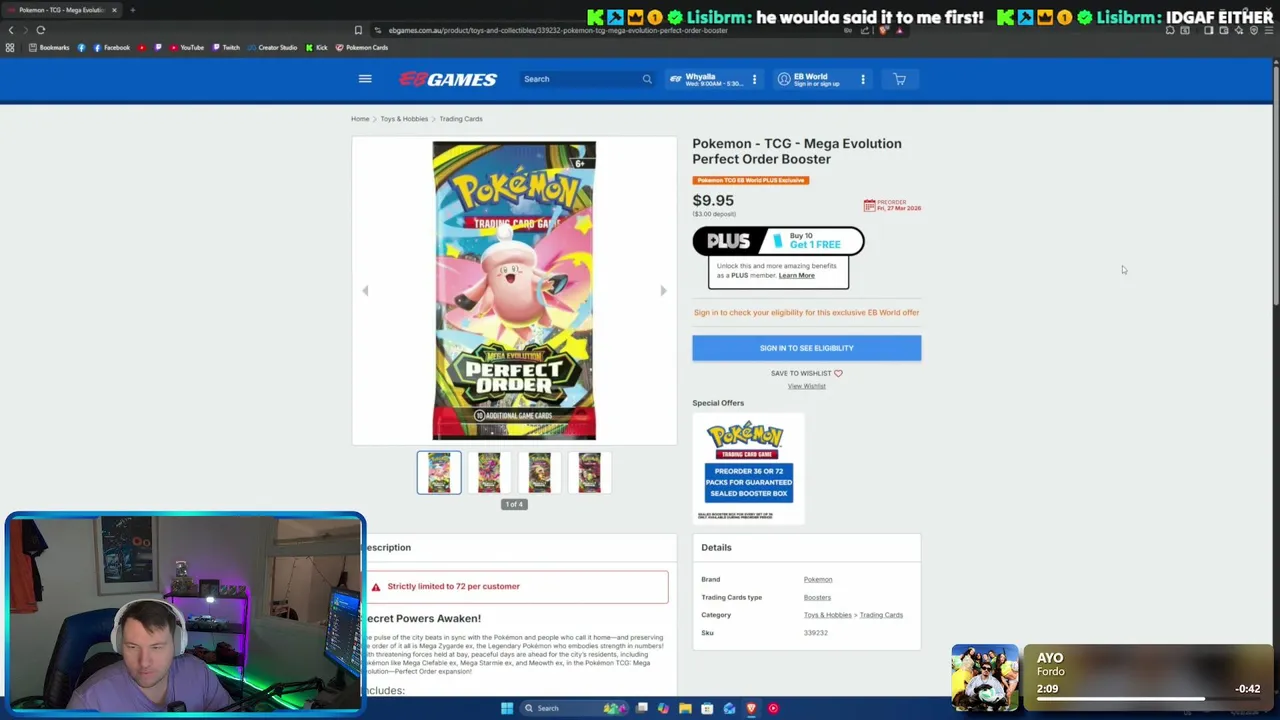Open YouTube Music app on taskbar
1280x720 pixels.
pos(773,708)
